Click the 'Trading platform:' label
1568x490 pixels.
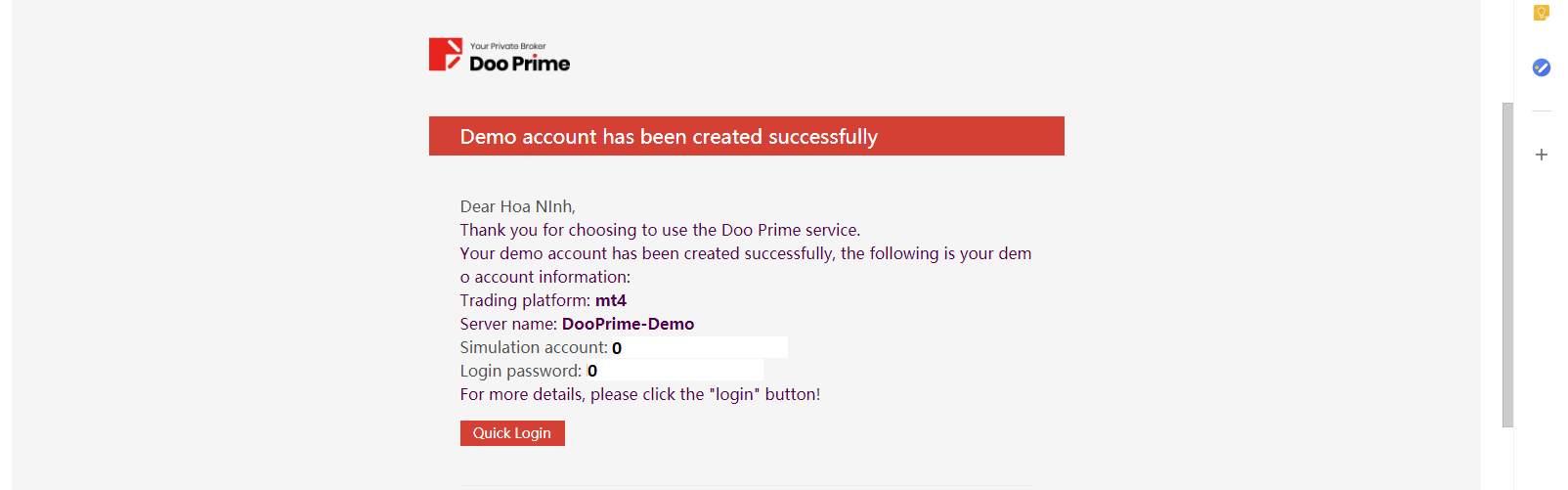point(525,300)
